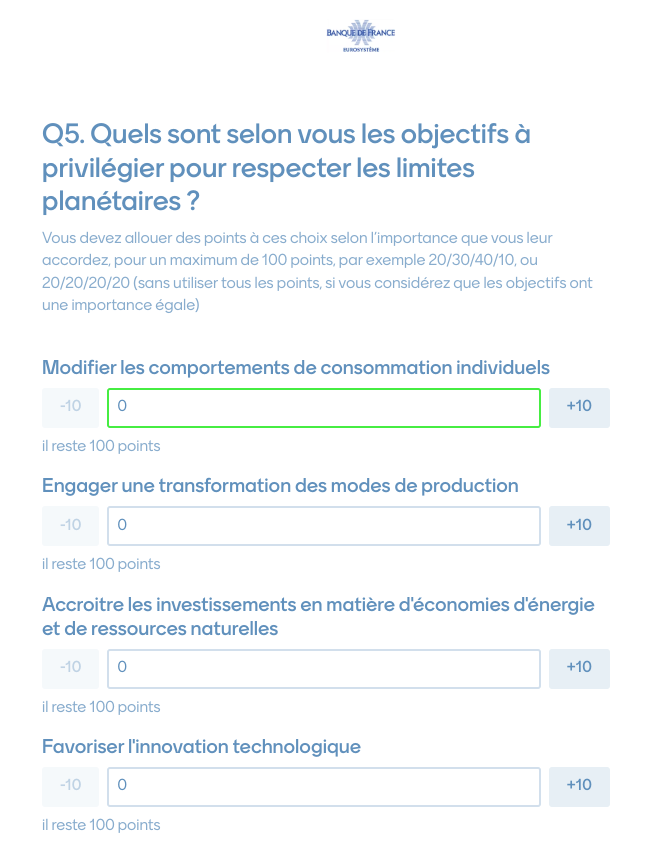This screenshot has width=647, height=842.
Task: Click the production modes points input
Action: pos(324,526)
